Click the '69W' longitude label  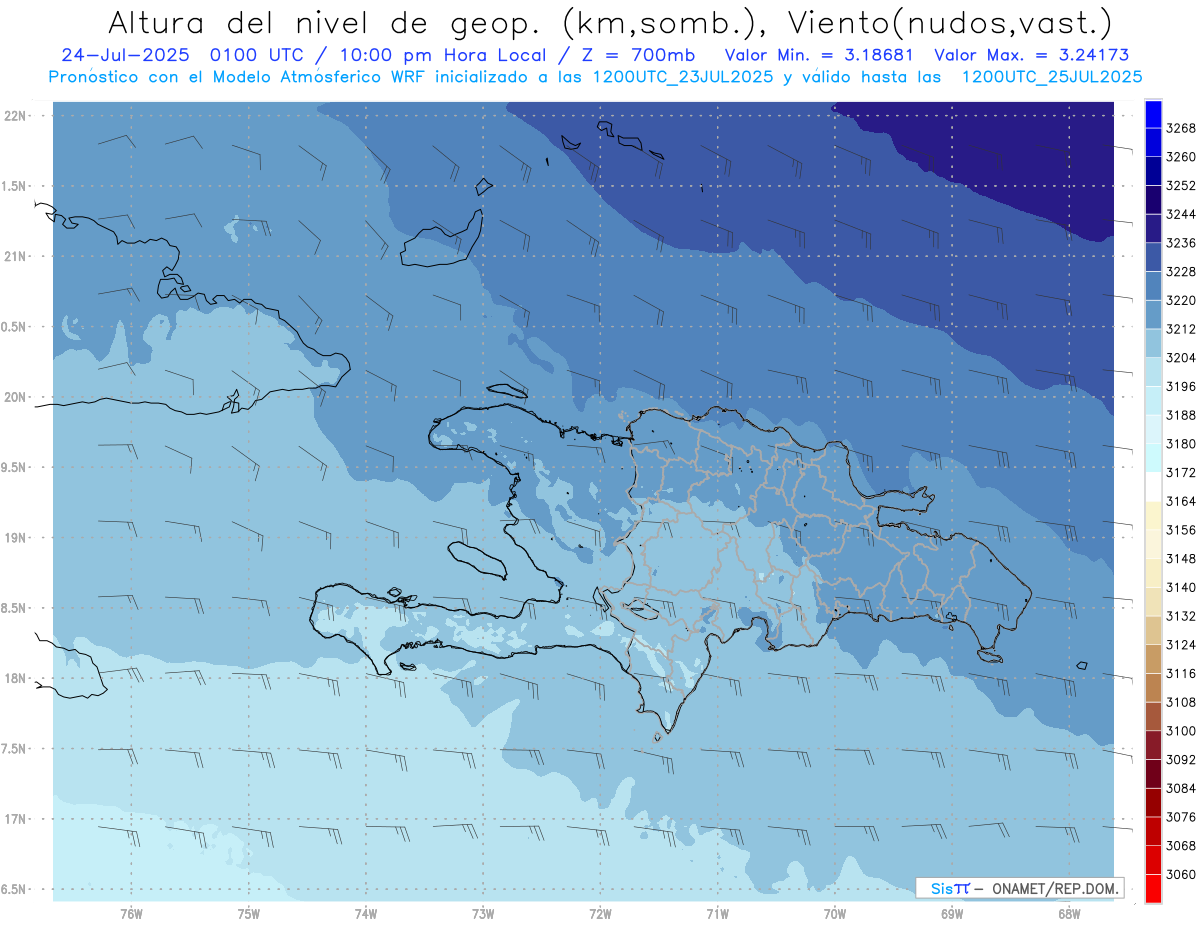952,913
